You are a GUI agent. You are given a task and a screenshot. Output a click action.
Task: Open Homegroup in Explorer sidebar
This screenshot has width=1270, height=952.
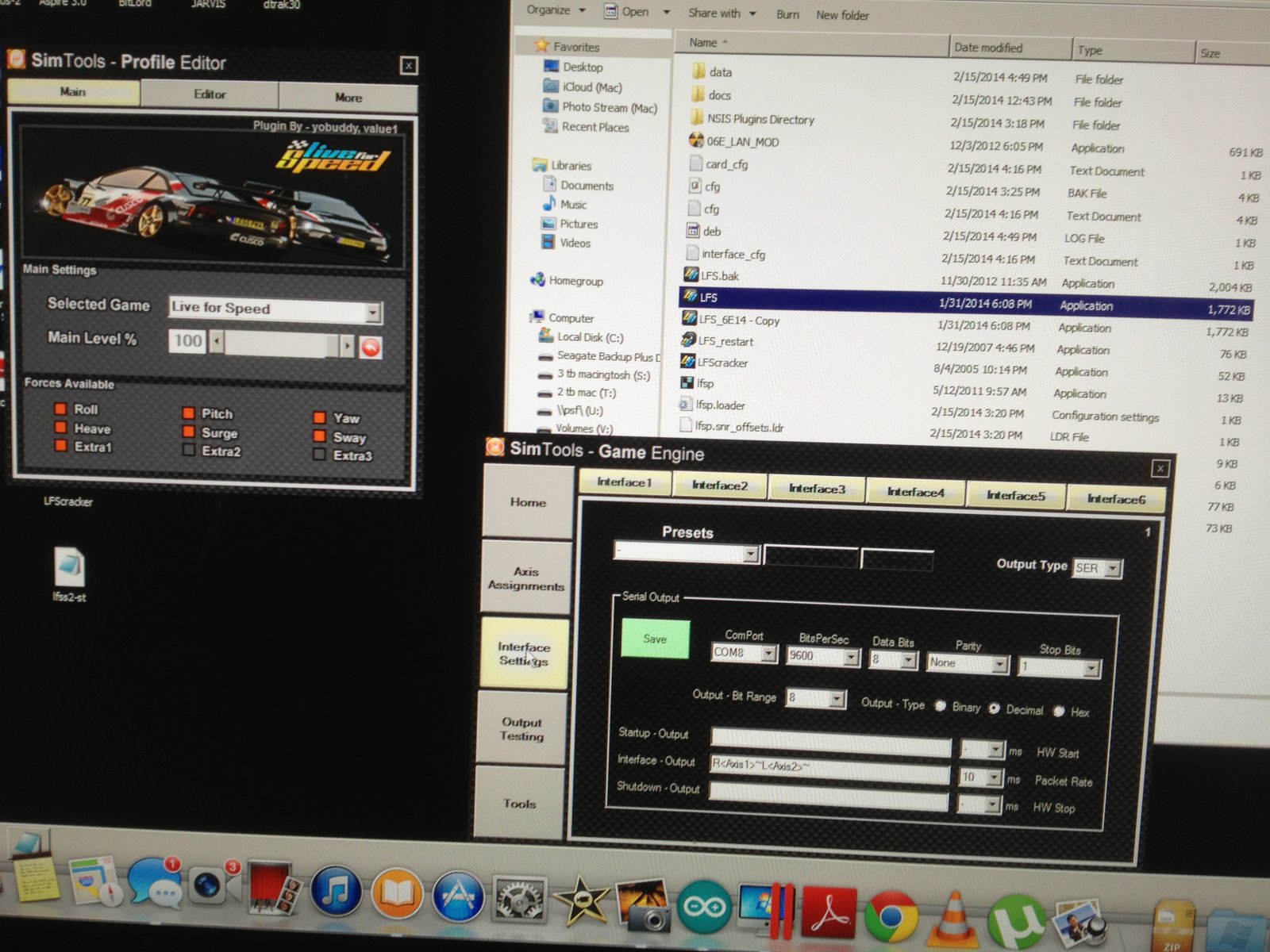point(575,281)
